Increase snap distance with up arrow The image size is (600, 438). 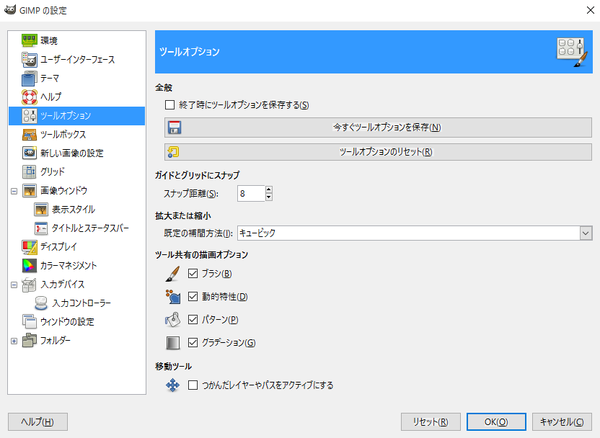pos(269,190)
